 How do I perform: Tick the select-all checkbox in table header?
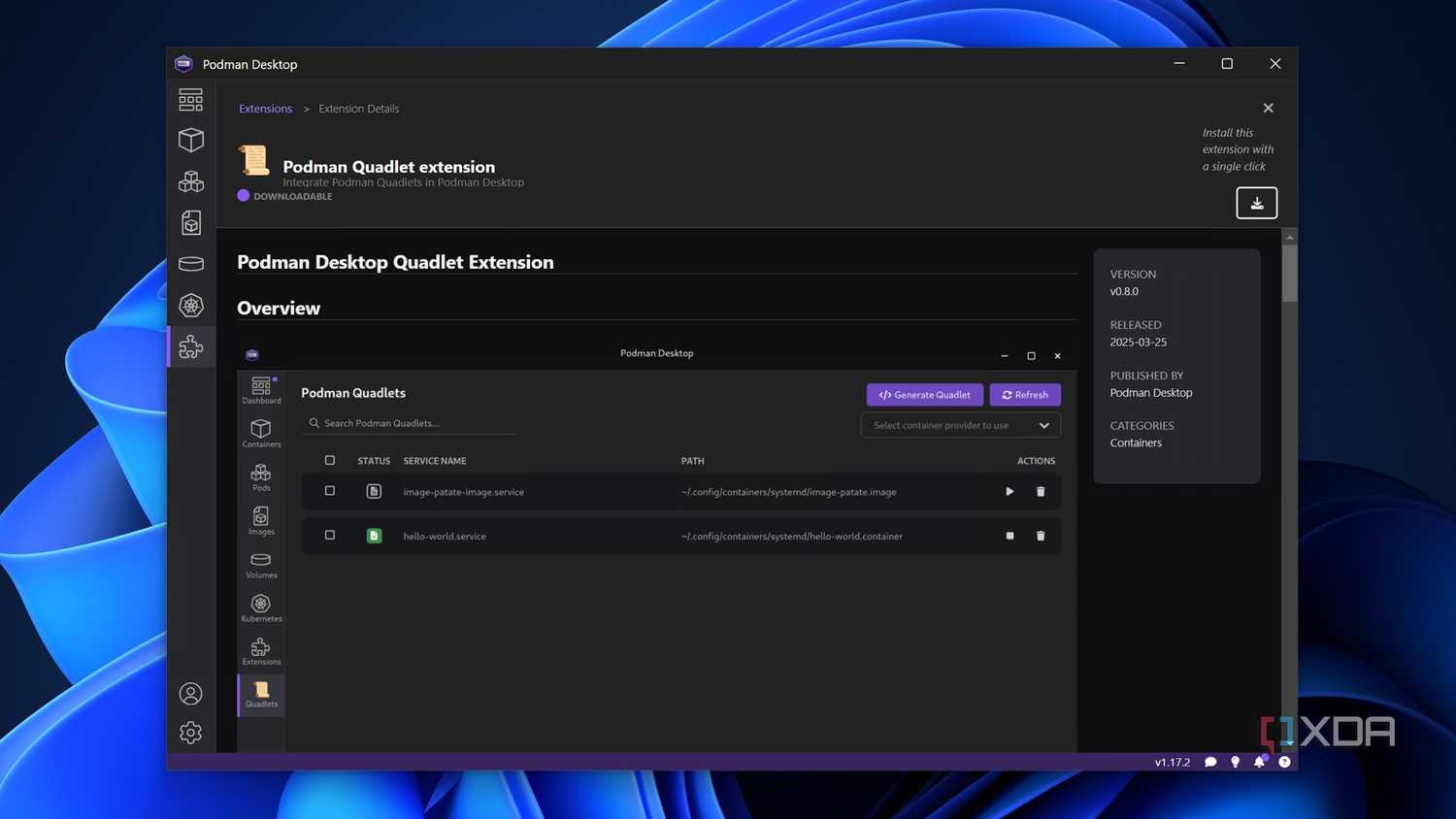330,461
